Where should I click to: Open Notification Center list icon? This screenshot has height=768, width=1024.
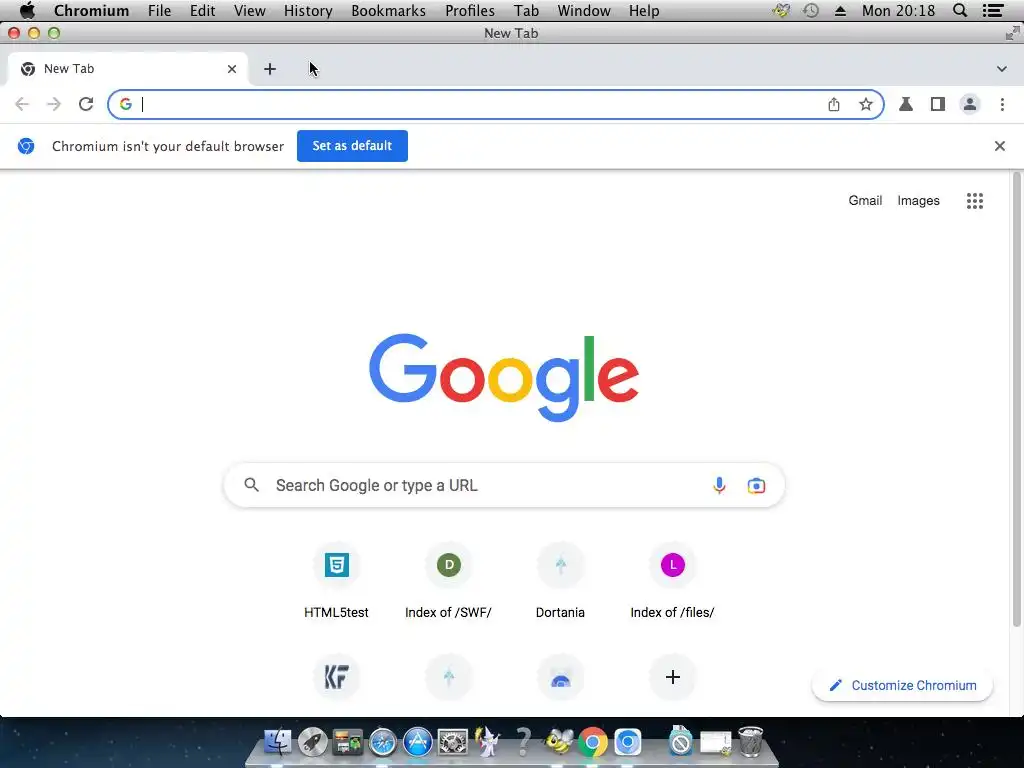[993, 10]
